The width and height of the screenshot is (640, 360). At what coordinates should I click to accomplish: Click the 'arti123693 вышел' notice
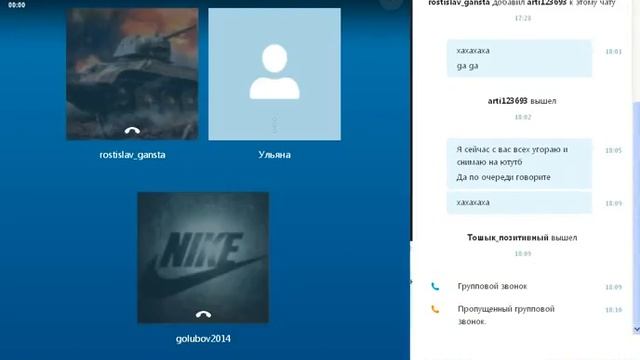pos(522,101)
